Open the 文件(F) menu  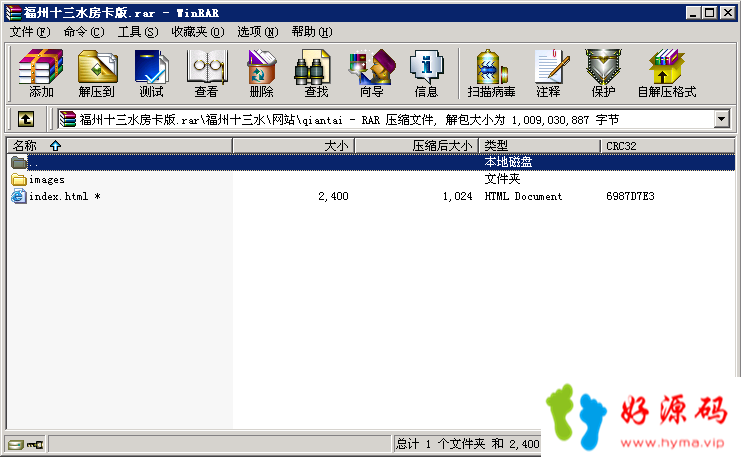[x=30, y=32]
